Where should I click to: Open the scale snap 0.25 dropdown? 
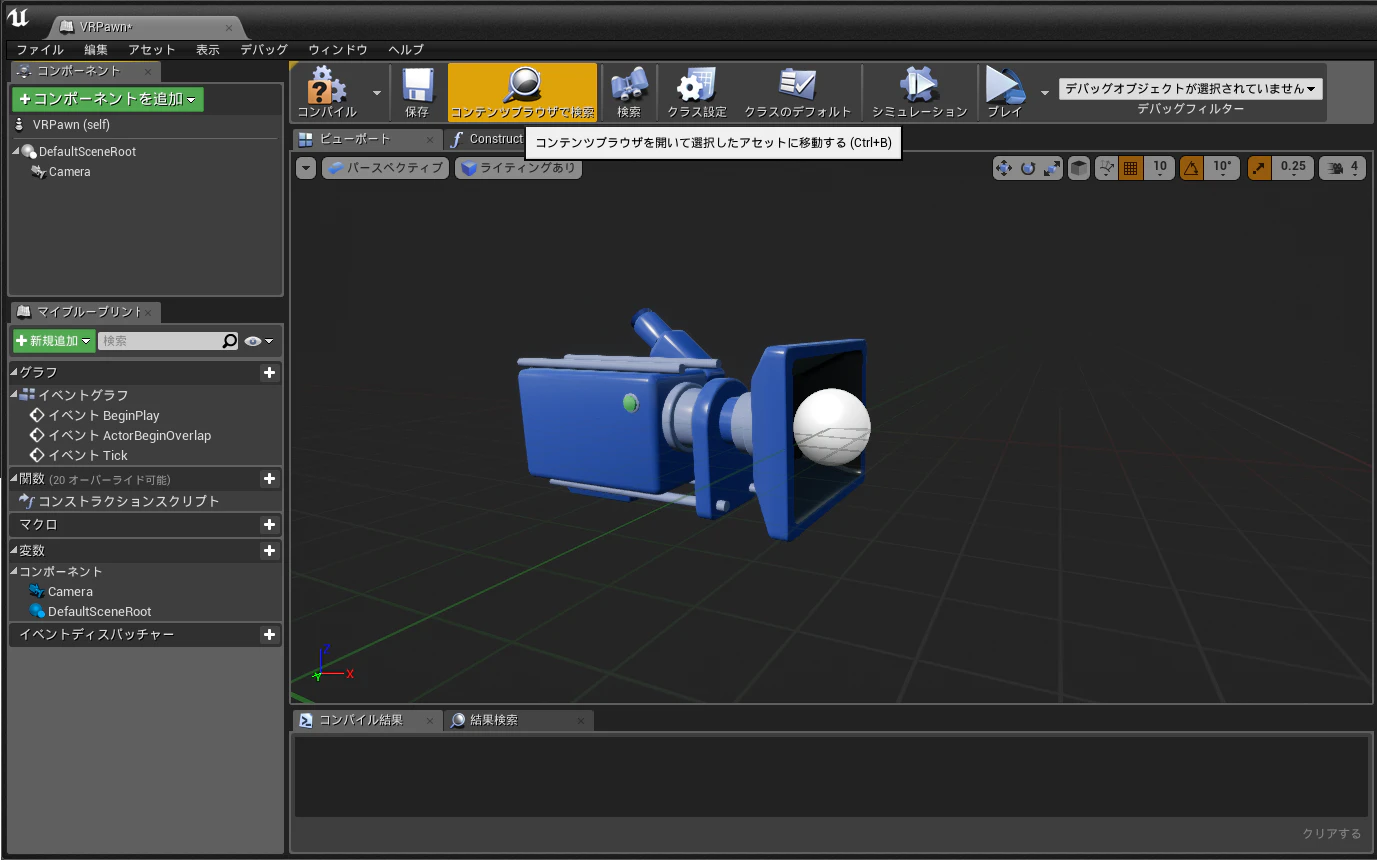[1293, 168]
